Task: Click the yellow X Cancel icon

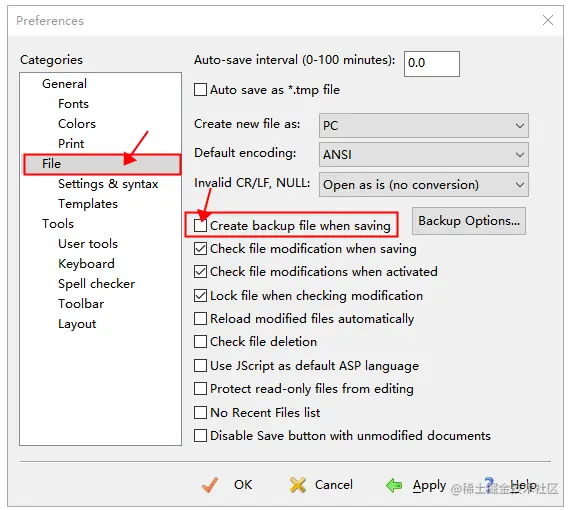Action: pos(297,485)
